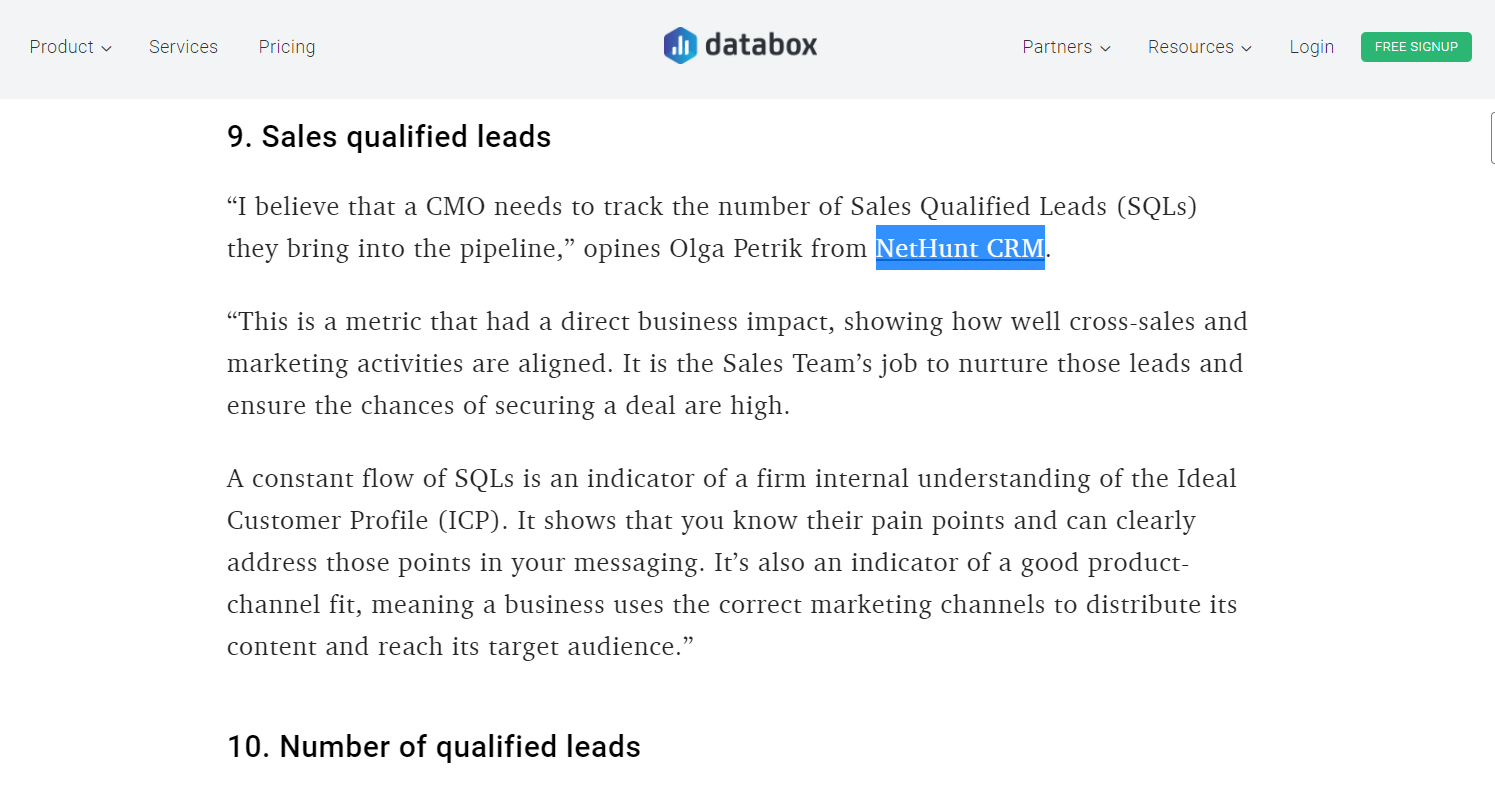Image resolution: width=1495 pixels, height=801 pixels.
Task: Expand the Partners menu chevron arrow
Action: click(x=1105, y=48)
